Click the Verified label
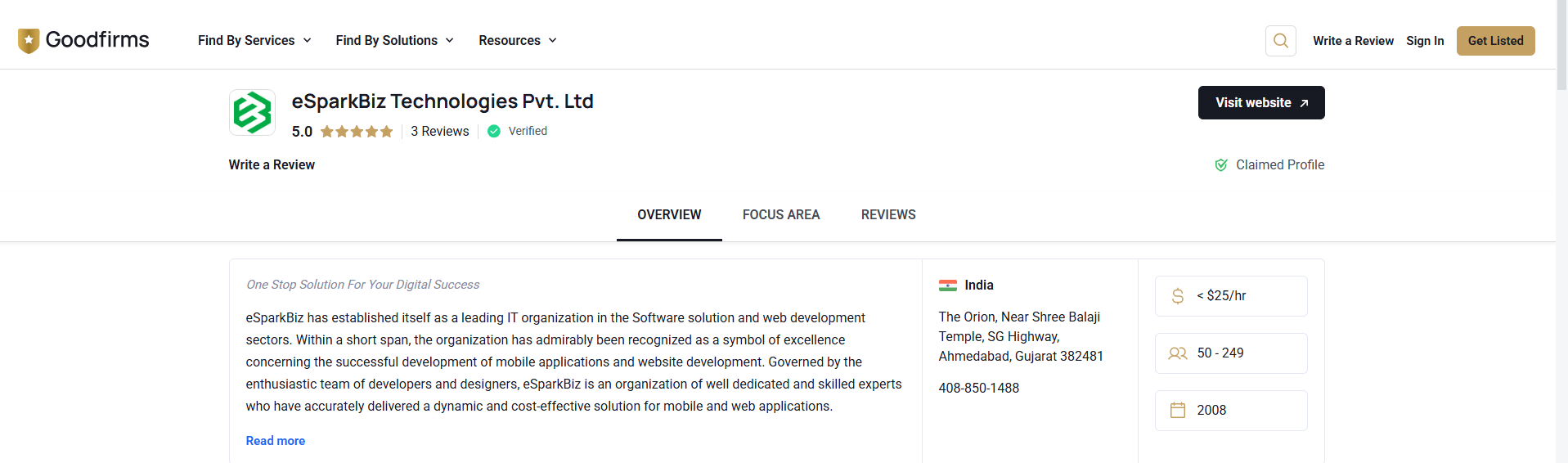This screenshot has width=1568, height=463. pos(528,131)
